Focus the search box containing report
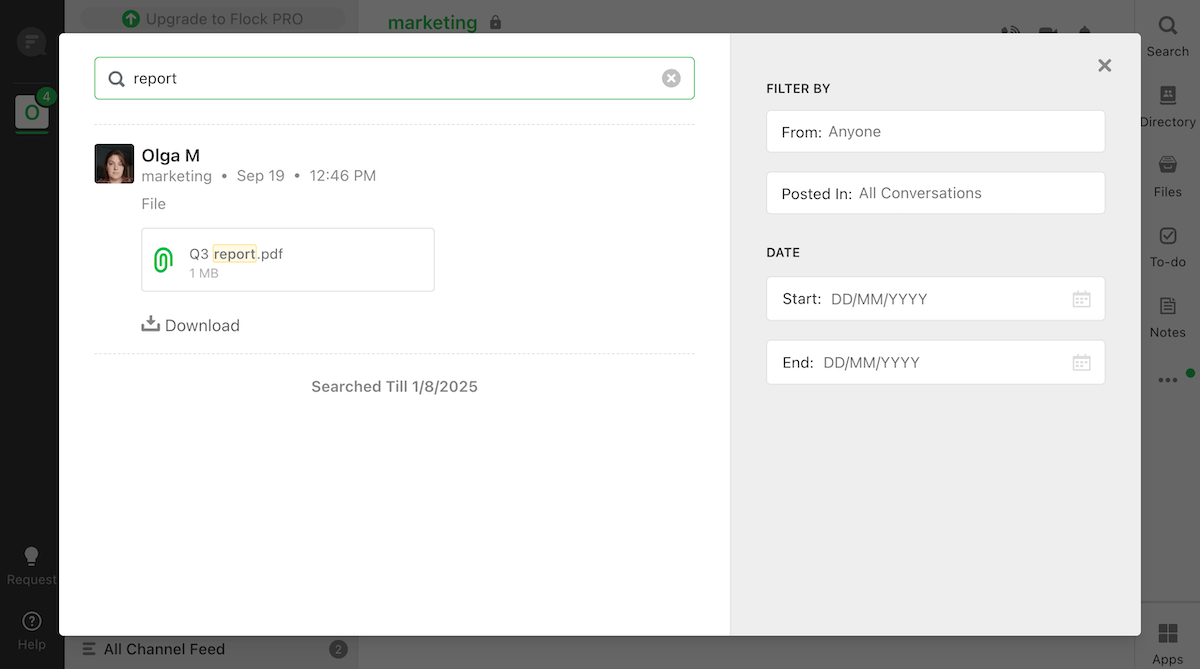 [x=390, y=78]
